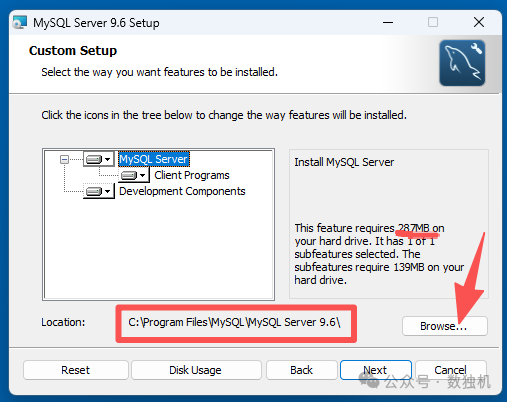Click the Browse button
Image resolution: width=507 pixels, height=402 pixels.
coord(445,326)
